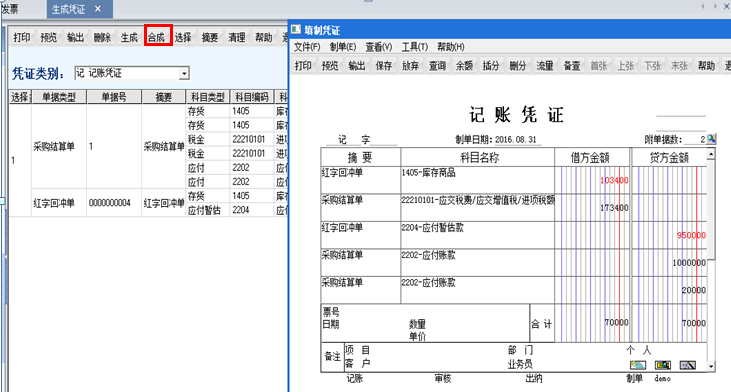Click the credit amount 1000000
Image resolution: width=731 pixels, height=392 pixels.
click(689, 263)
